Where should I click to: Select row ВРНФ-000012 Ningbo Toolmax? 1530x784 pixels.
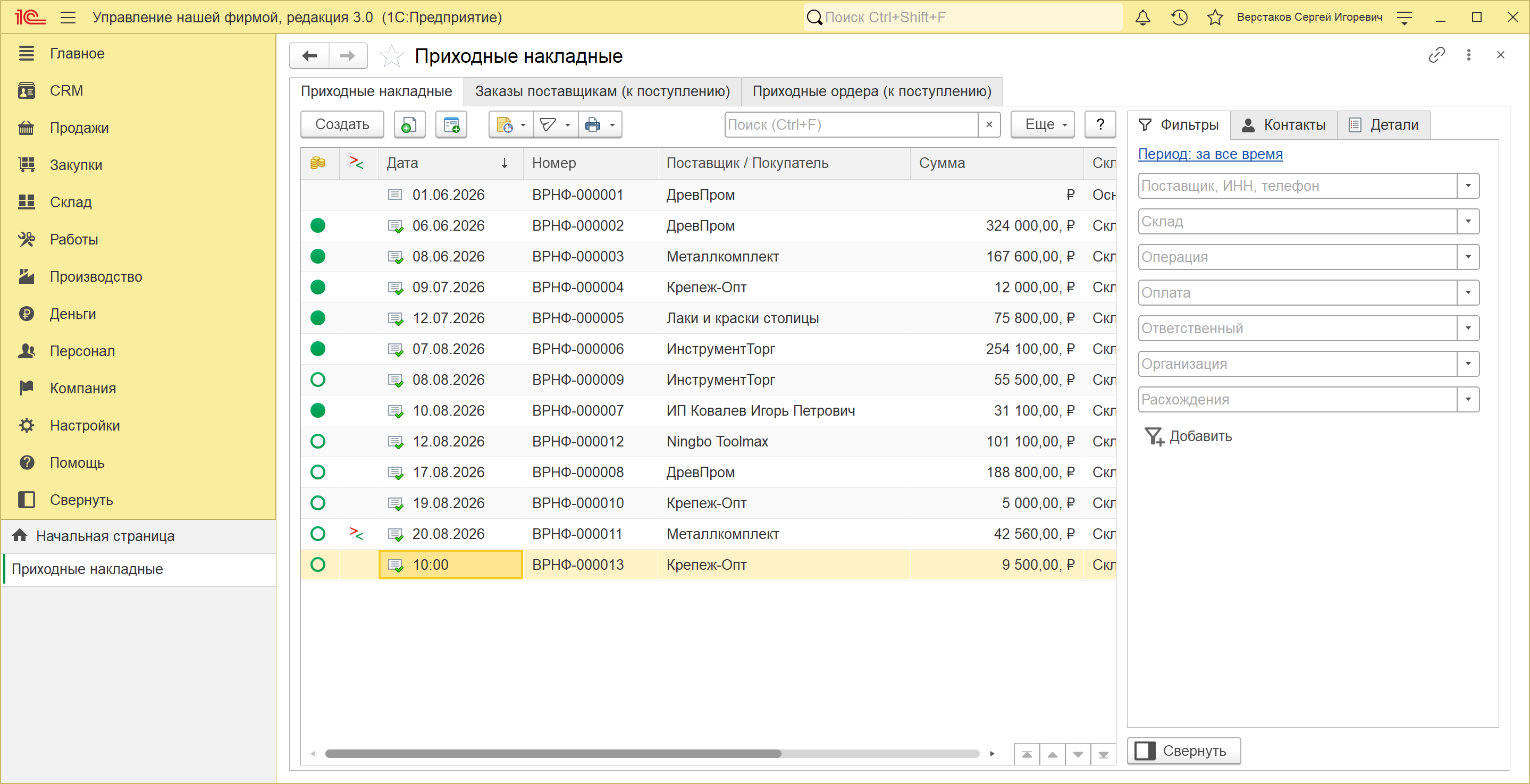(x=708, y=442)
